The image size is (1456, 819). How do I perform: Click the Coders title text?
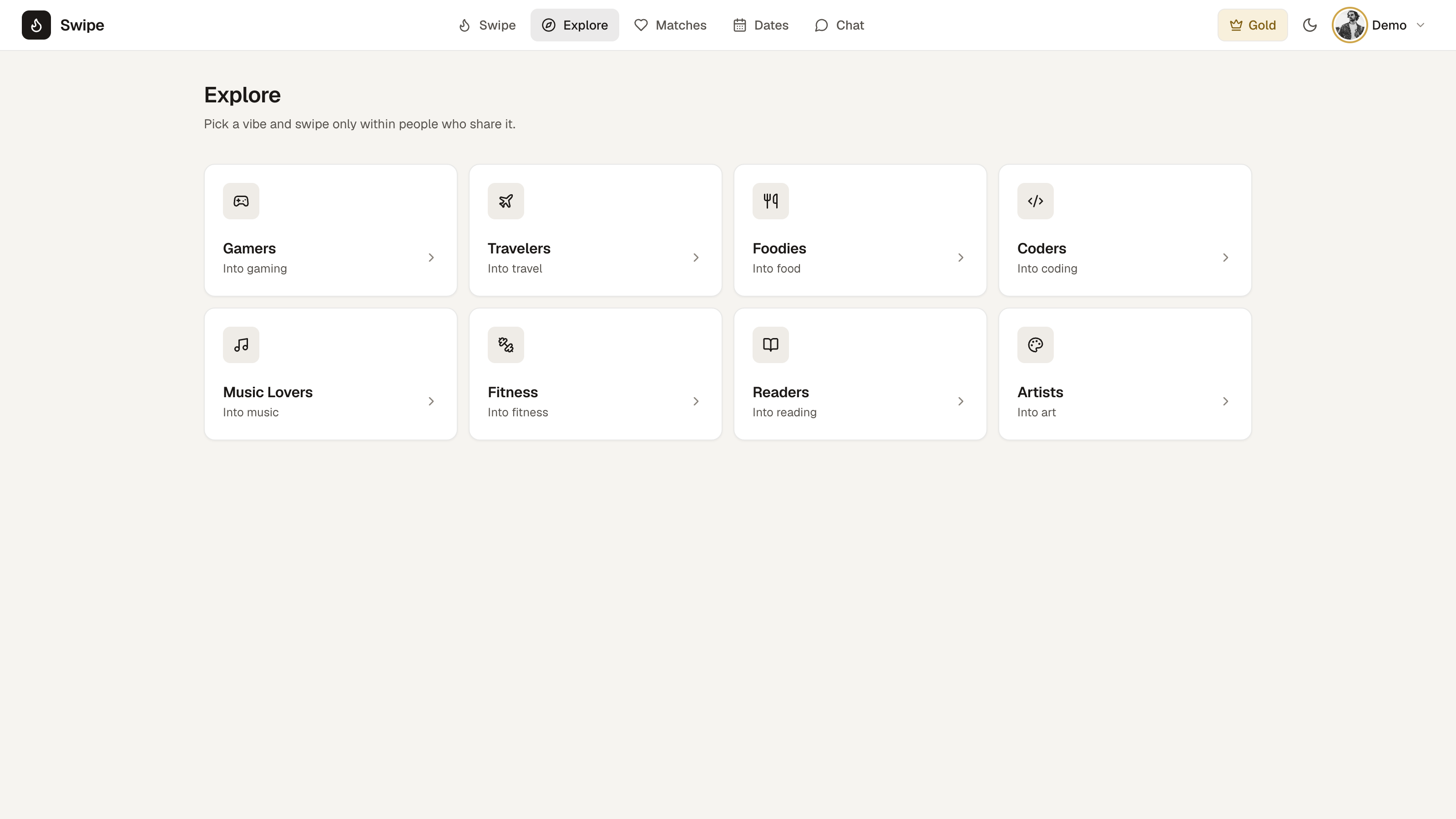point(1041,249)
